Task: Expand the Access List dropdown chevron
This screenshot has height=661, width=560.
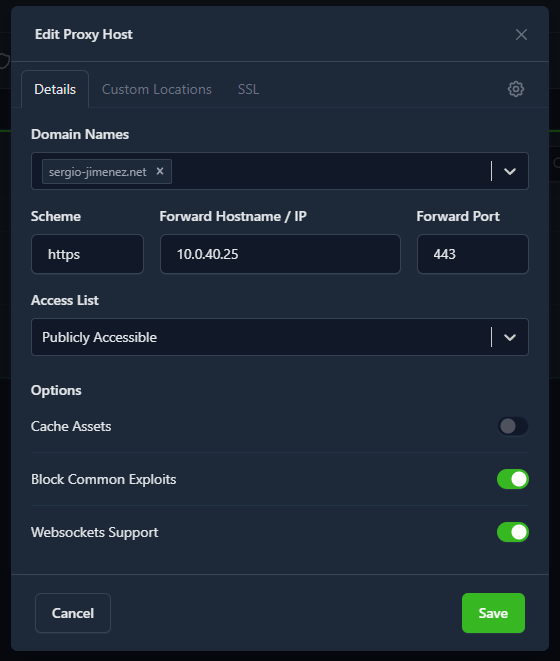Action: (x=510, y=337)
